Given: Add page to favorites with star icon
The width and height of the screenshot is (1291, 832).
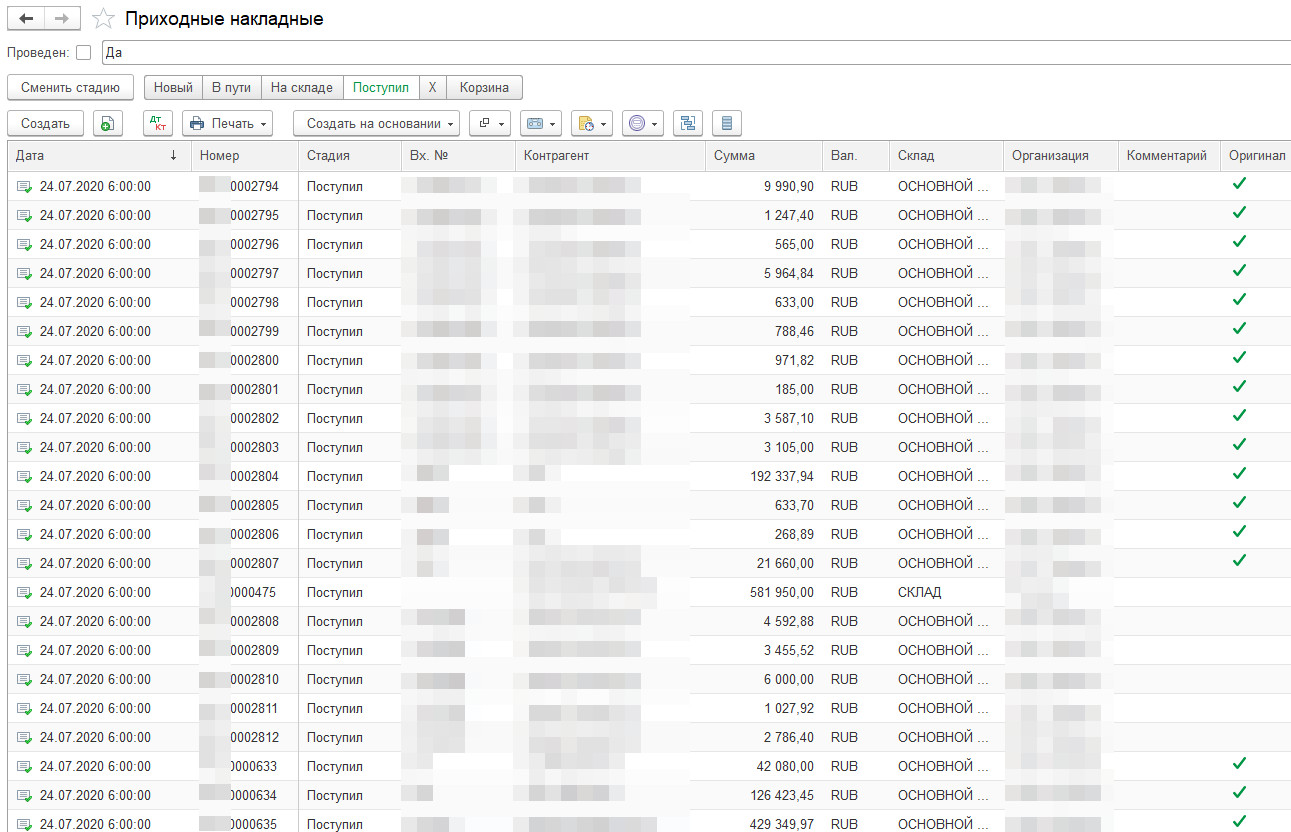Looking at the screenshot, I should [102, 19].
